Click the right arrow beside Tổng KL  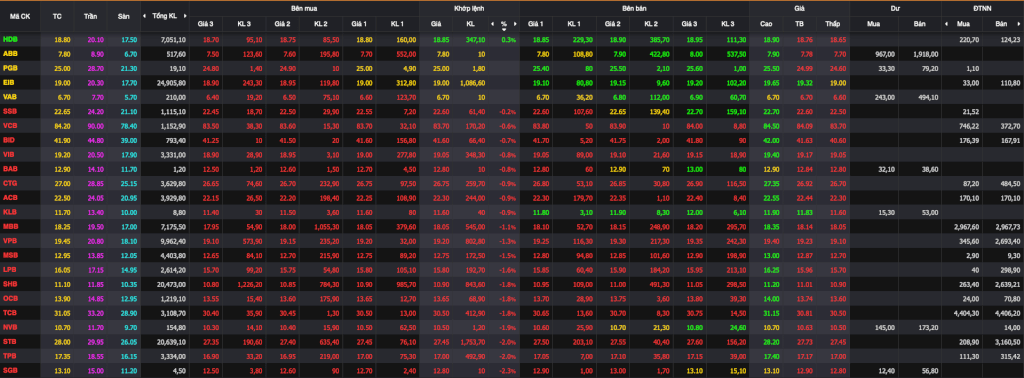(x=184, y=16)
